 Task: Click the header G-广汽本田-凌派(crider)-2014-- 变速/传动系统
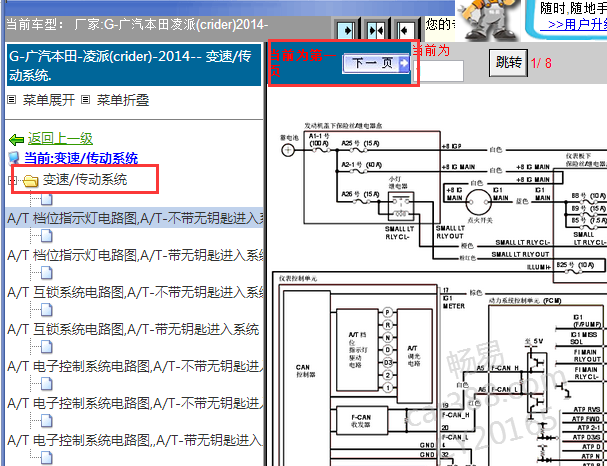coord(134,65)
